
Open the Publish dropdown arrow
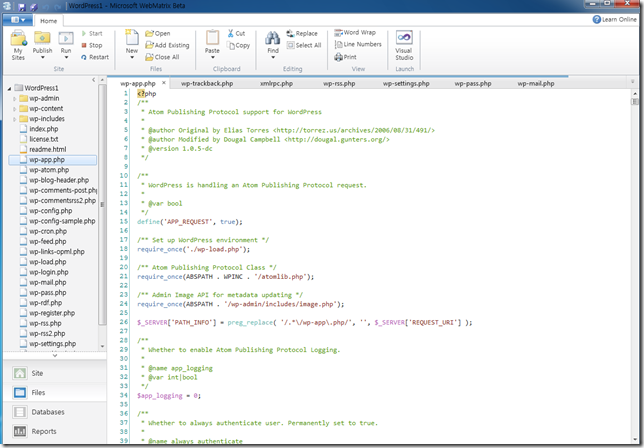coord(42,57)
